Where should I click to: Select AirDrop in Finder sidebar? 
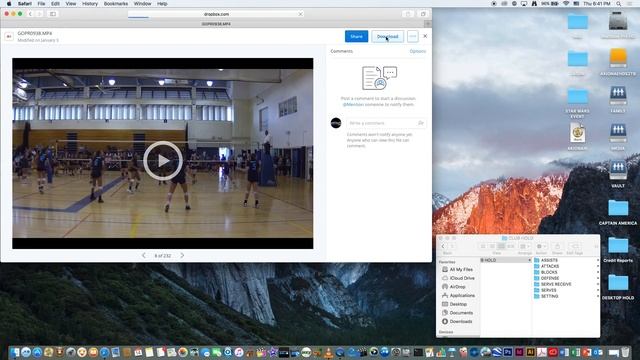click(454, 287)
